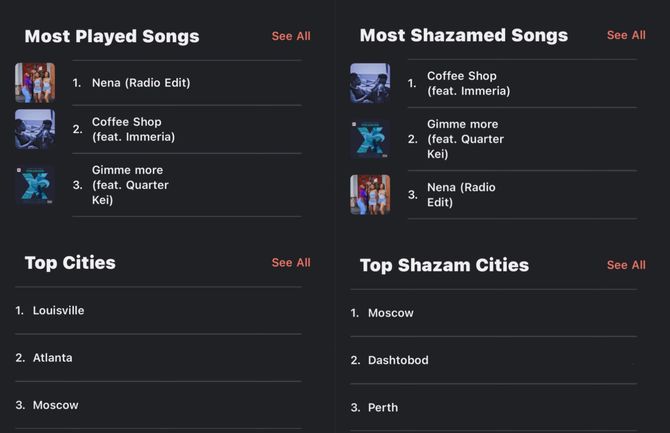Screen dimensions: 670x433
Task: See all Most Played Songs
Action: pos(291,36)
